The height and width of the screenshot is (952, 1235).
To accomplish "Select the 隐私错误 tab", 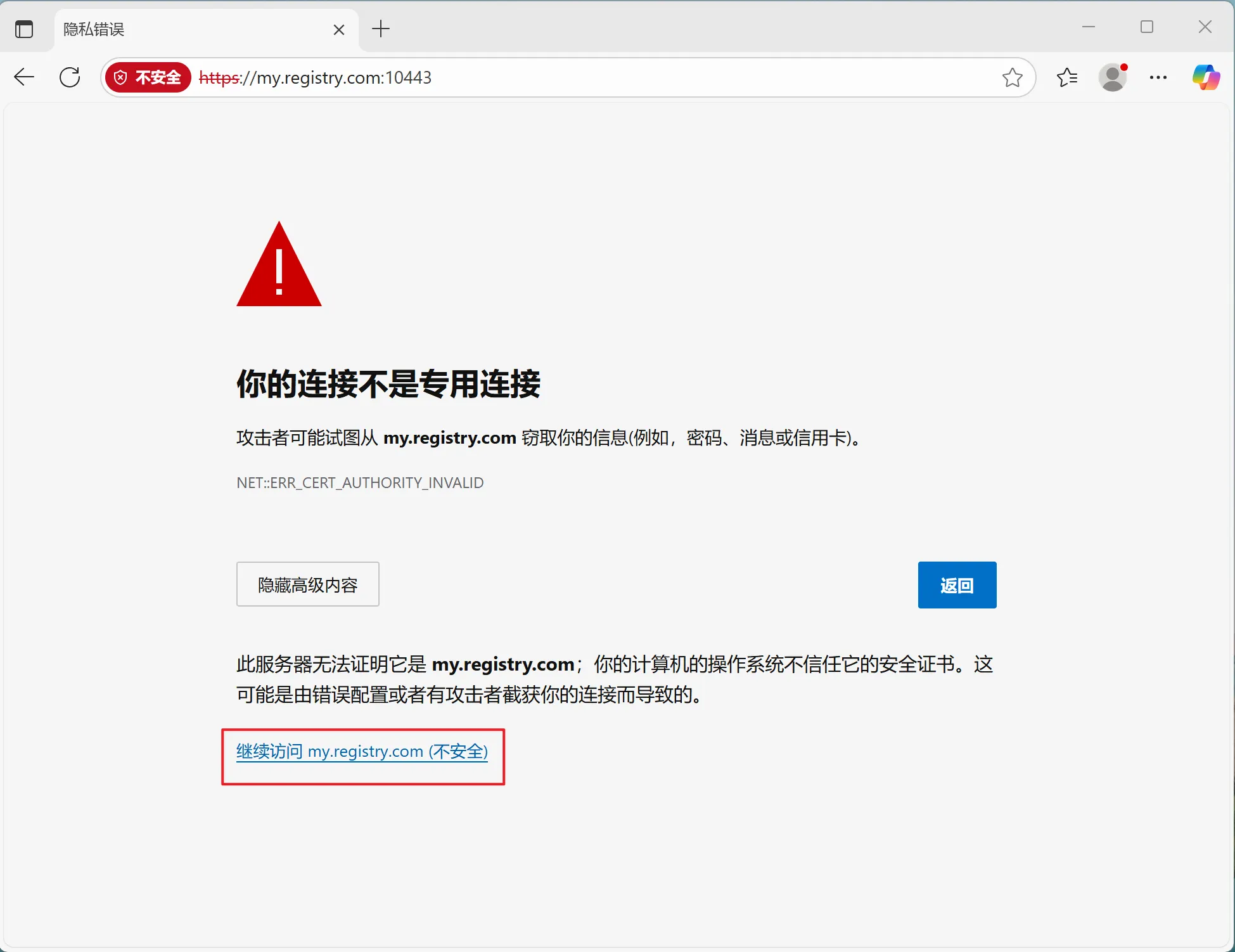I will 190,29.
